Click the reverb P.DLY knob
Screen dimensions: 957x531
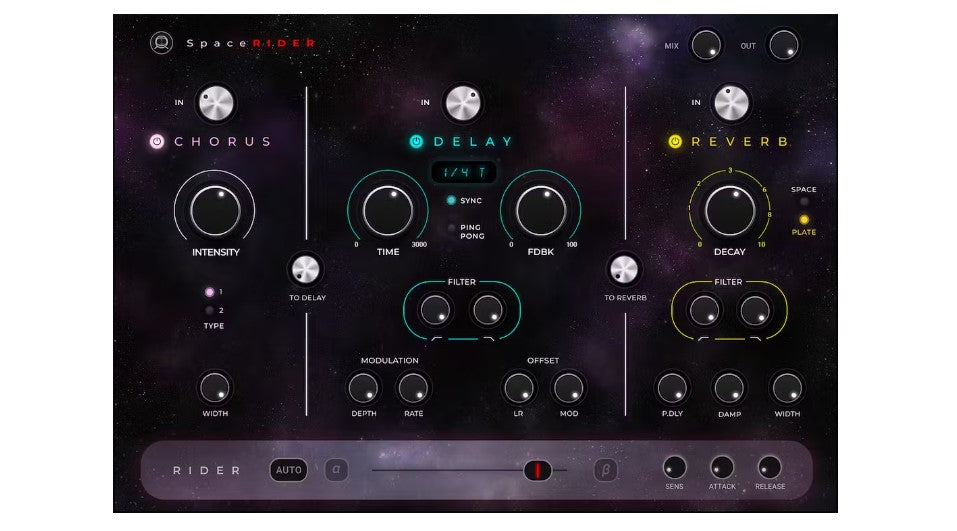[672, 388]
